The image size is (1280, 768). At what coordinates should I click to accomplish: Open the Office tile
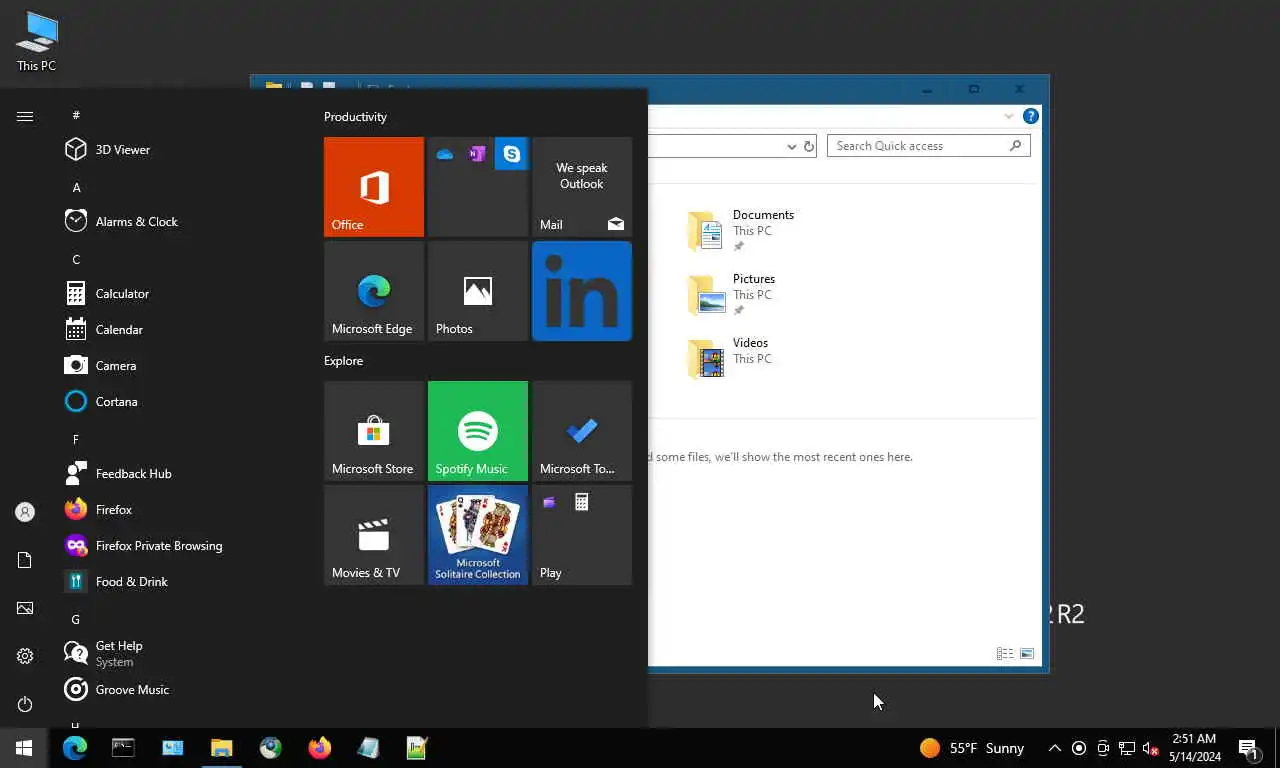[x=374, y=187]
